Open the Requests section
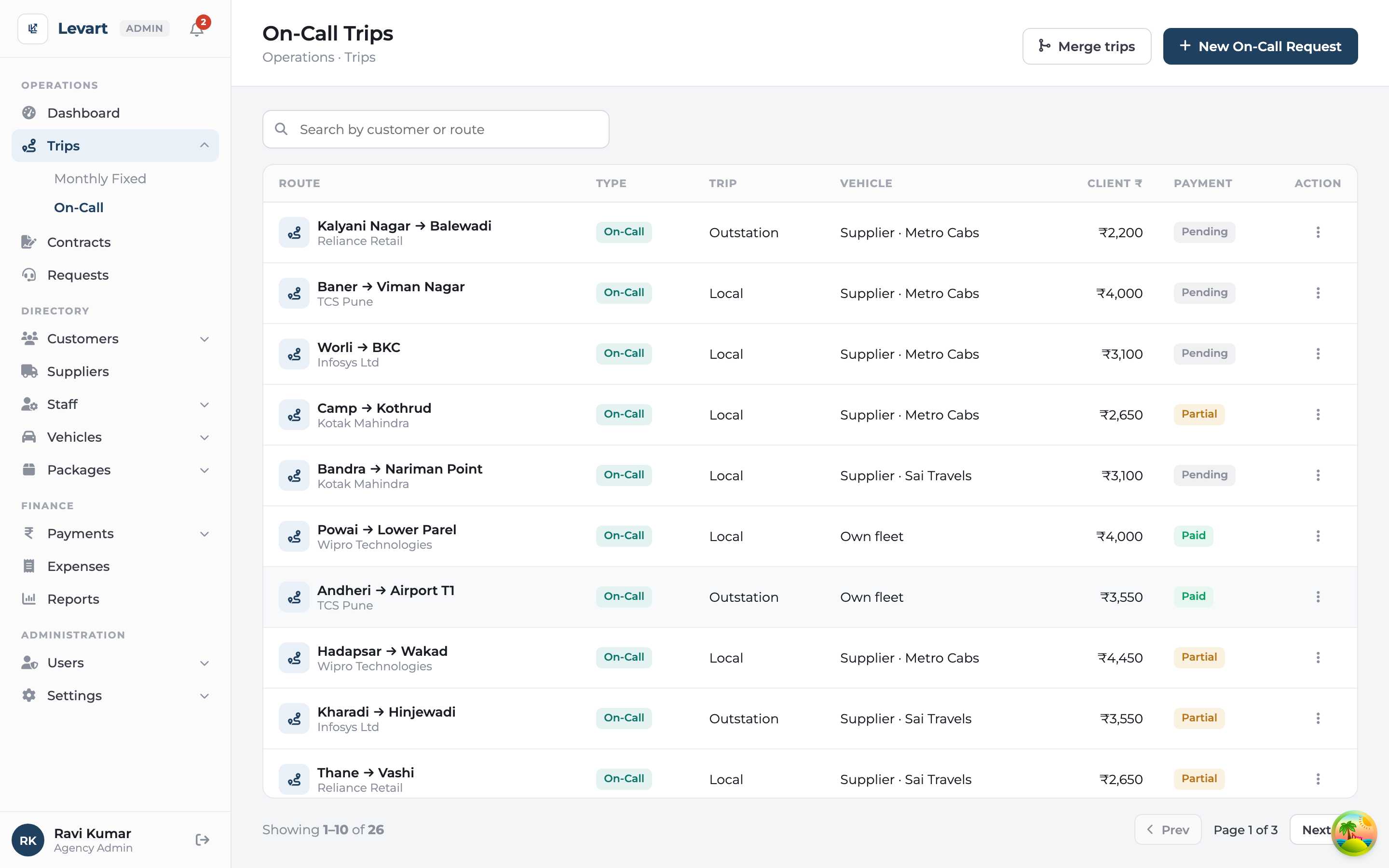The width and height of the screenshot is (1389, 868). tap(115, 274)
